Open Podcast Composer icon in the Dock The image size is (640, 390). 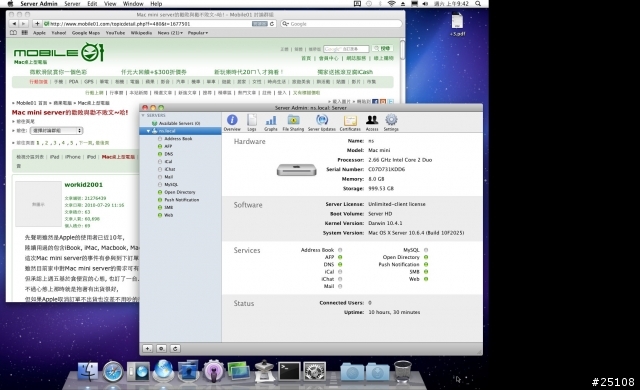pyautogui.click(x=213, y=372)
